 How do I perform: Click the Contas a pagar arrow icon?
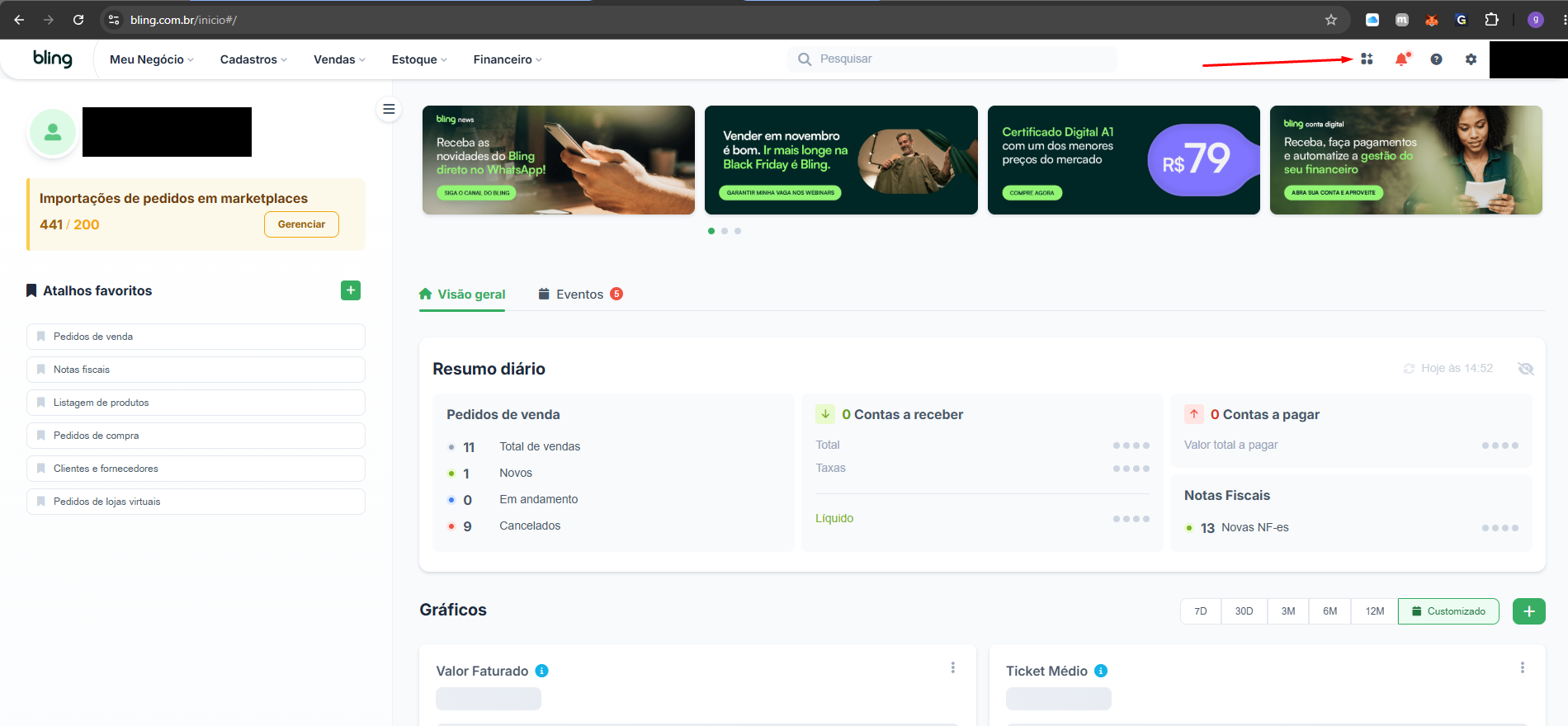tap(1194, 414)
